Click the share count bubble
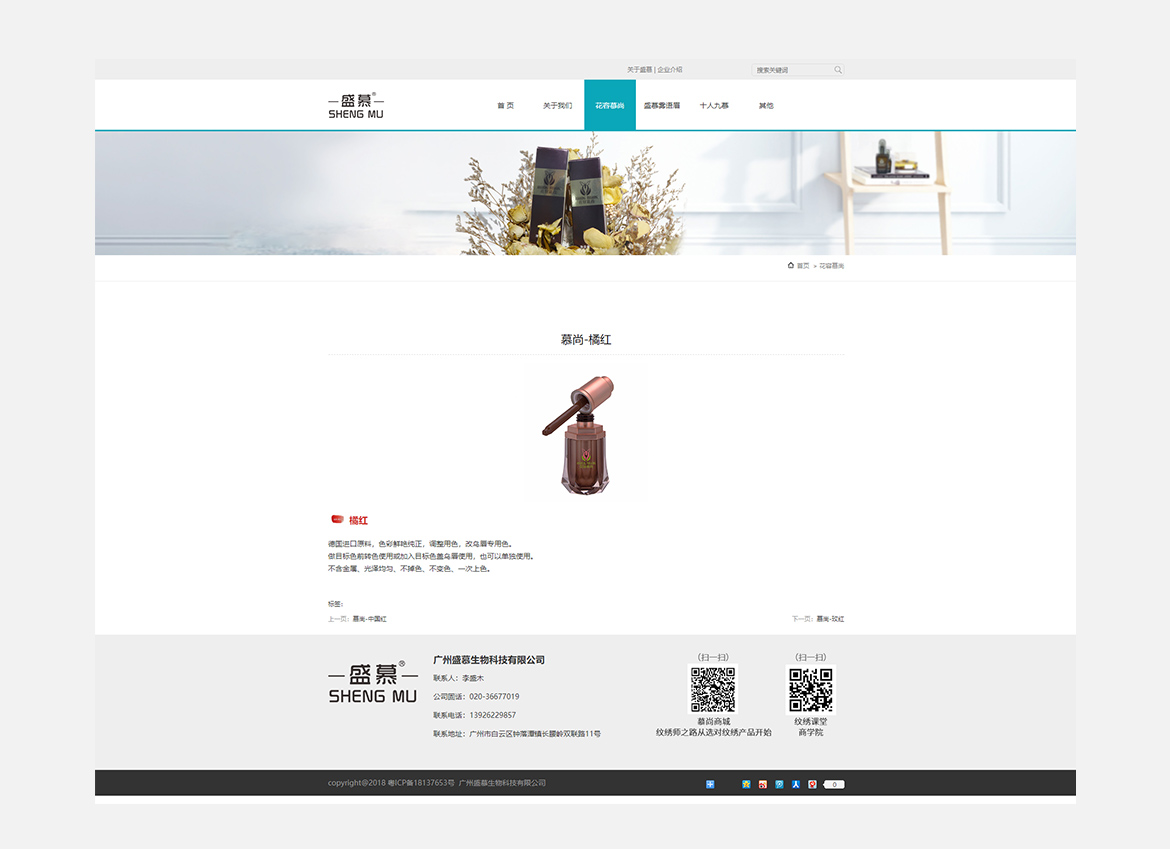1170x864 pixels. (x=834, y=784)
